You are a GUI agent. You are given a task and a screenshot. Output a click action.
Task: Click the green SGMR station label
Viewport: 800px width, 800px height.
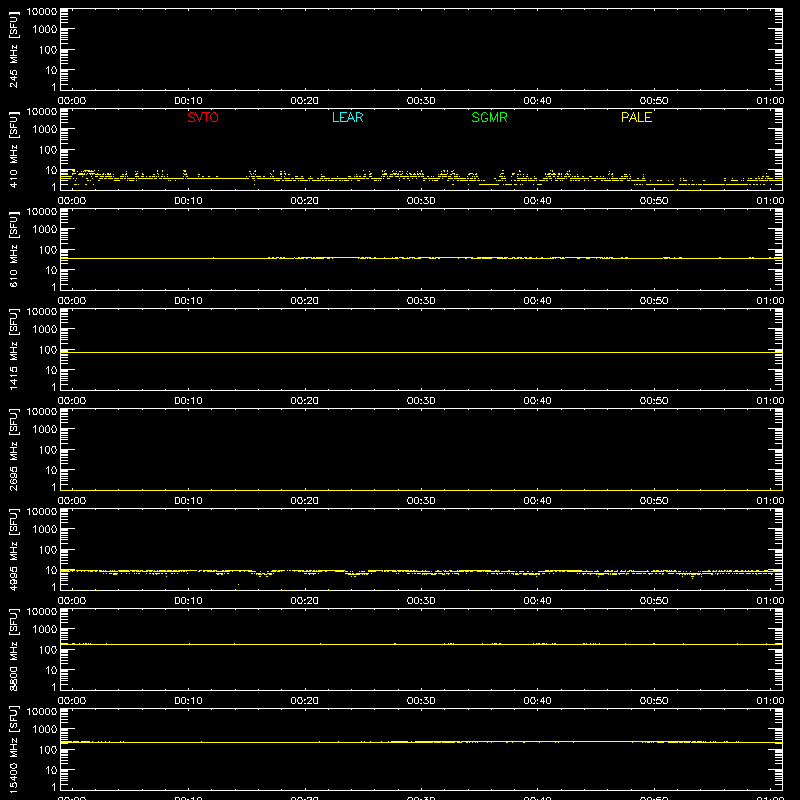[x=489, y=117]
